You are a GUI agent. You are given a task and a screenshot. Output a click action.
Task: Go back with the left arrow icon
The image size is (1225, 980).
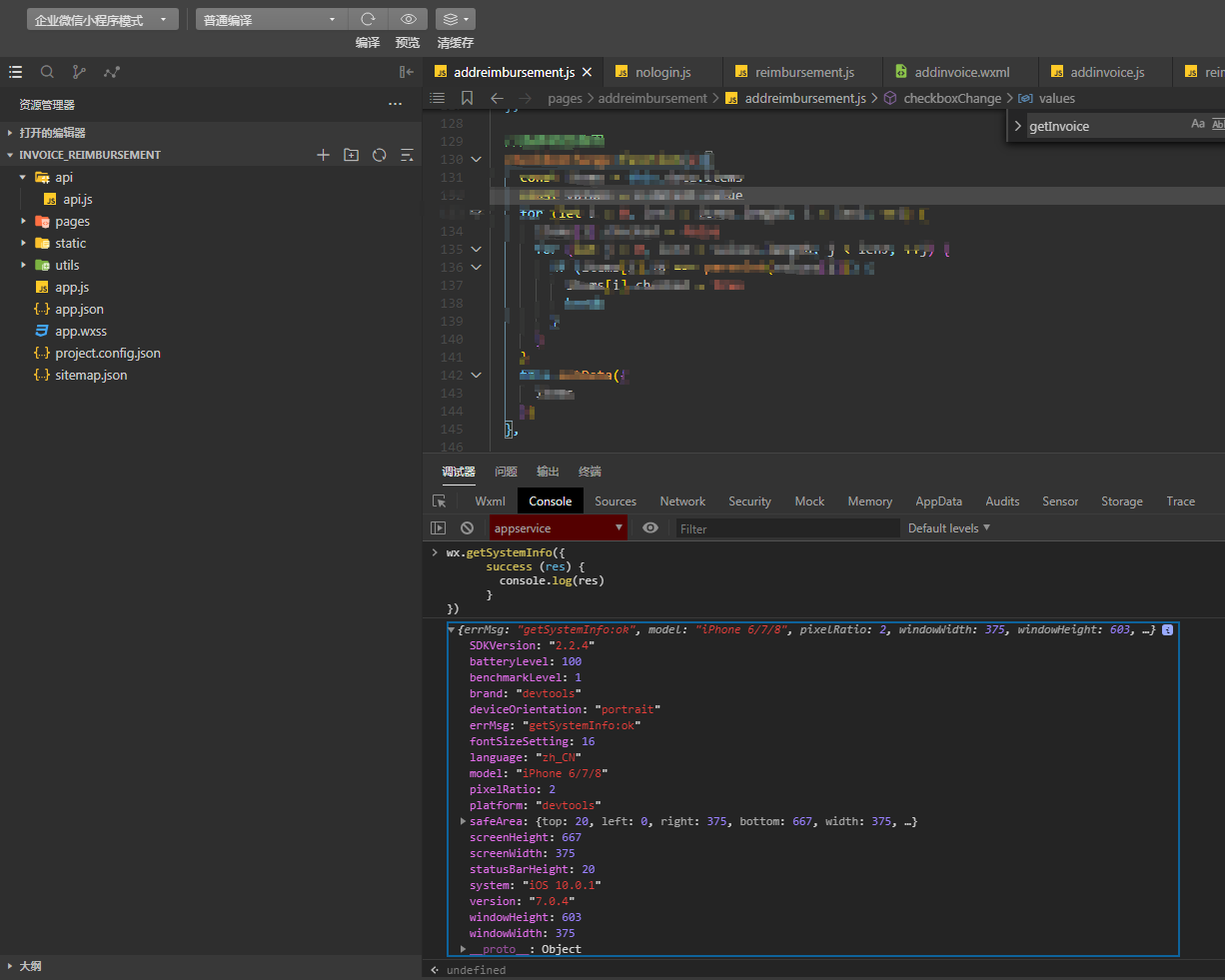point(497,98)
